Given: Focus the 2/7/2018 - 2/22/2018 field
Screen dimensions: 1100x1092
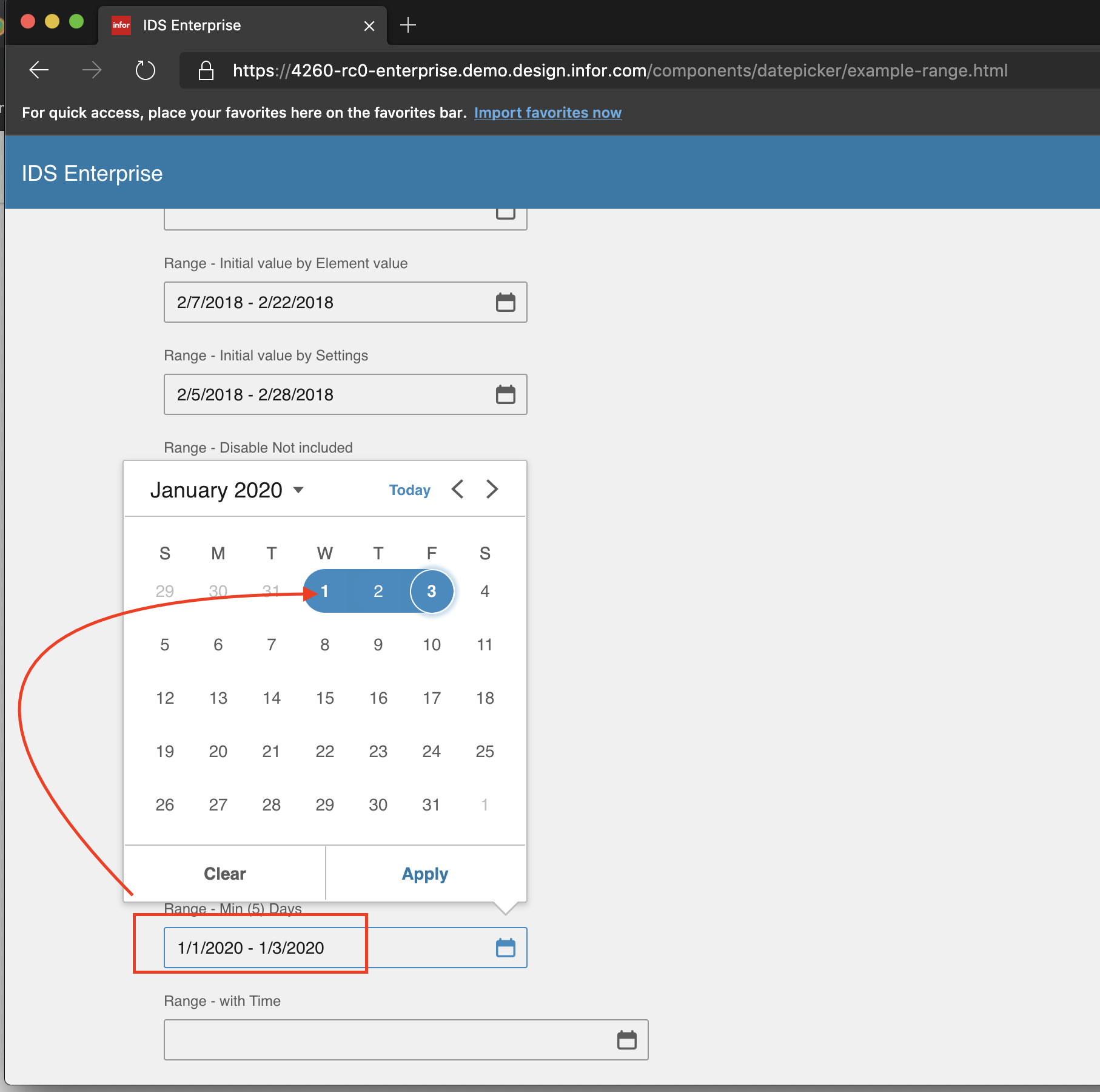Looking at the screenshot, I should 346,302.
